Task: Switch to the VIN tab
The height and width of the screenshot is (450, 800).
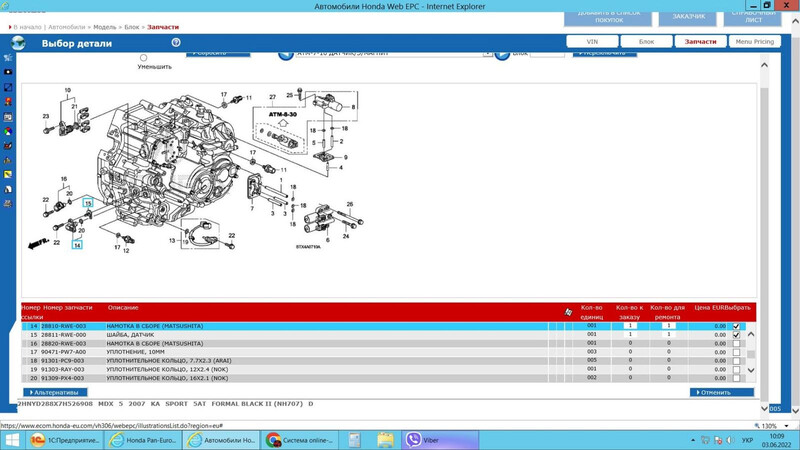Action: (592, 41)
